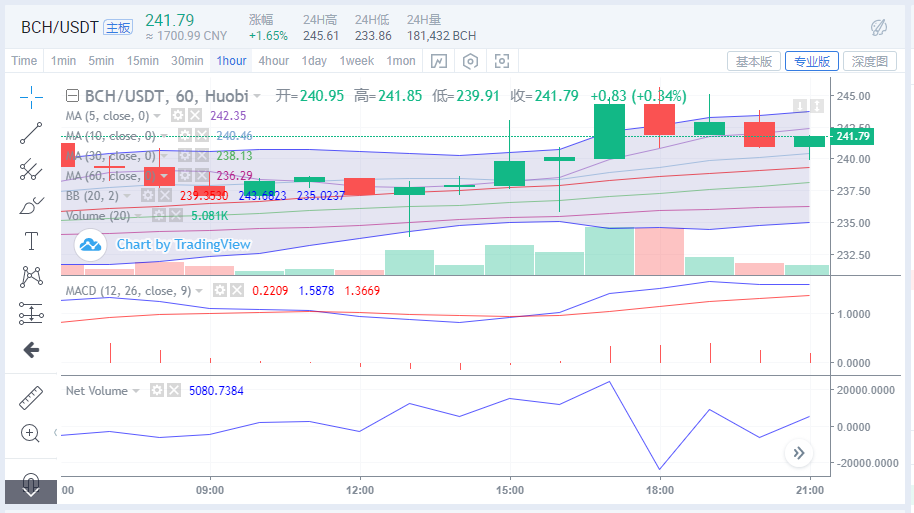Switch to 专业版 professional view
The width and height of the screenshot is (914, 513).
[812, 61]
